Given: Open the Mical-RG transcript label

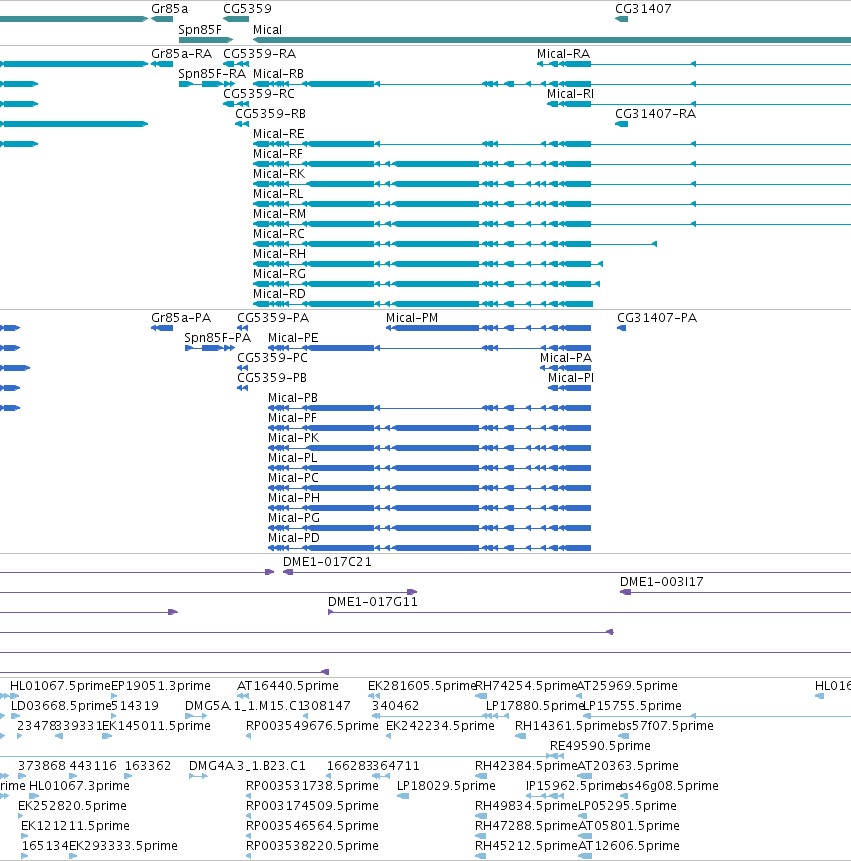Looking at the screenshot, I should (279, 274).
